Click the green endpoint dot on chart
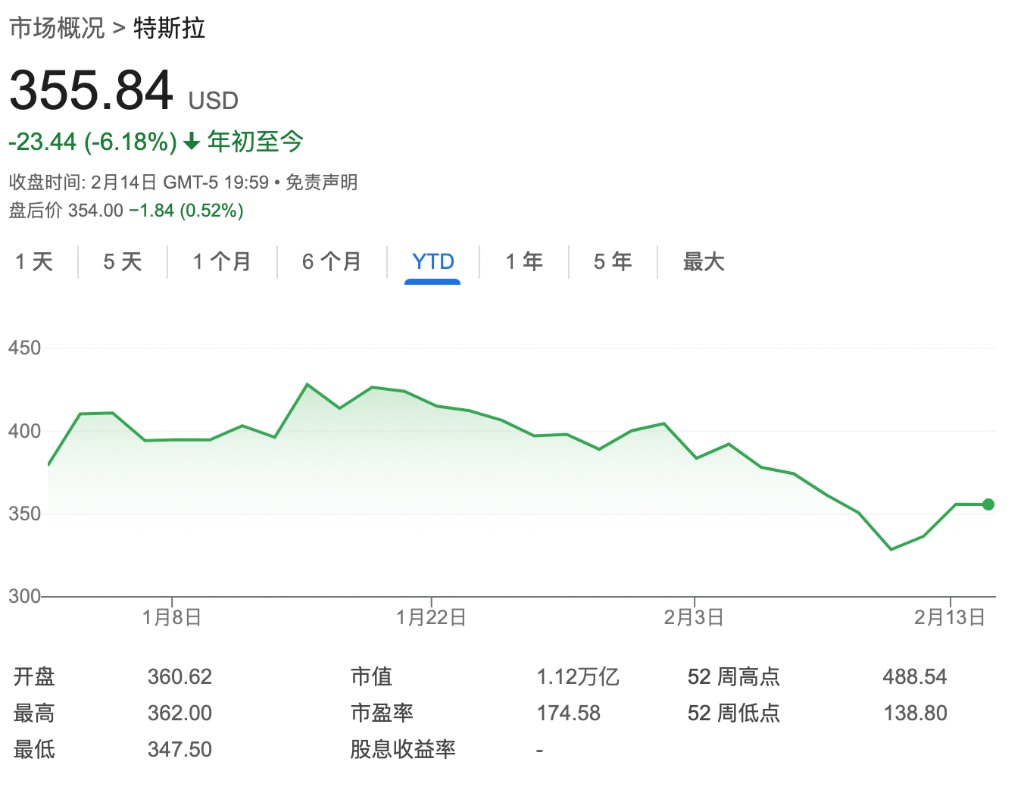This screenshot has height=792, width=1024. tap(988, 504)
